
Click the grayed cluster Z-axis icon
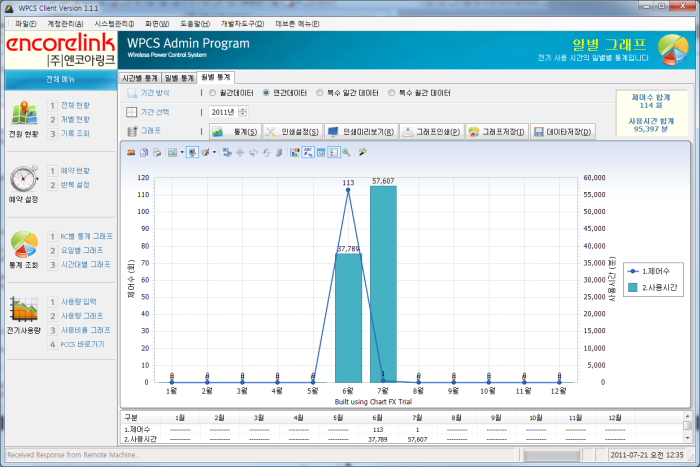tap(279, 153)
